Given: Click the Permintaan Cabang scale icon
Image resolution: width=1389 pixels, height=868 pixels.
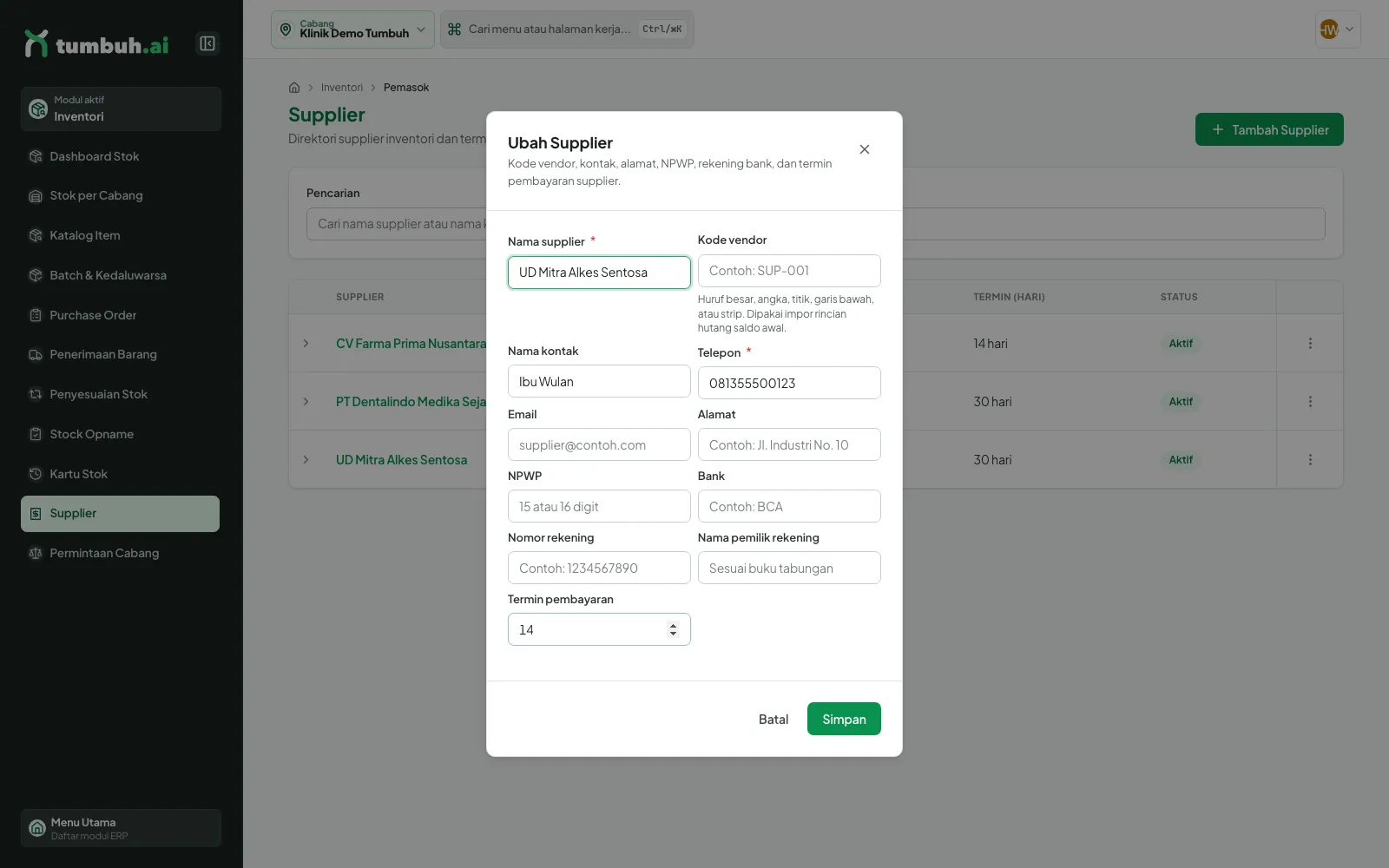Looking at the screenshot, I should pos(36,553).
